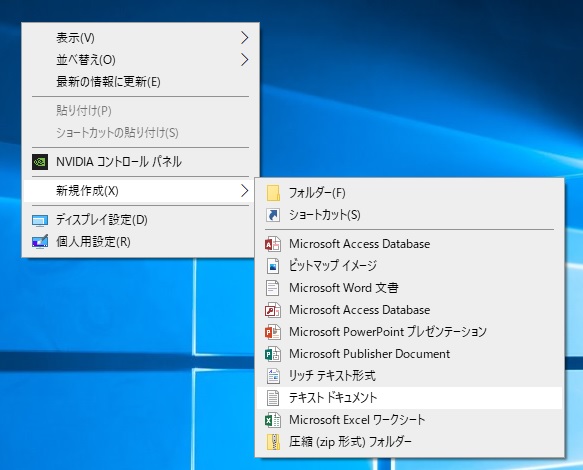Select Microsoft Word 文書
This screenshot has width=583, height=470.
click(409, 288)
